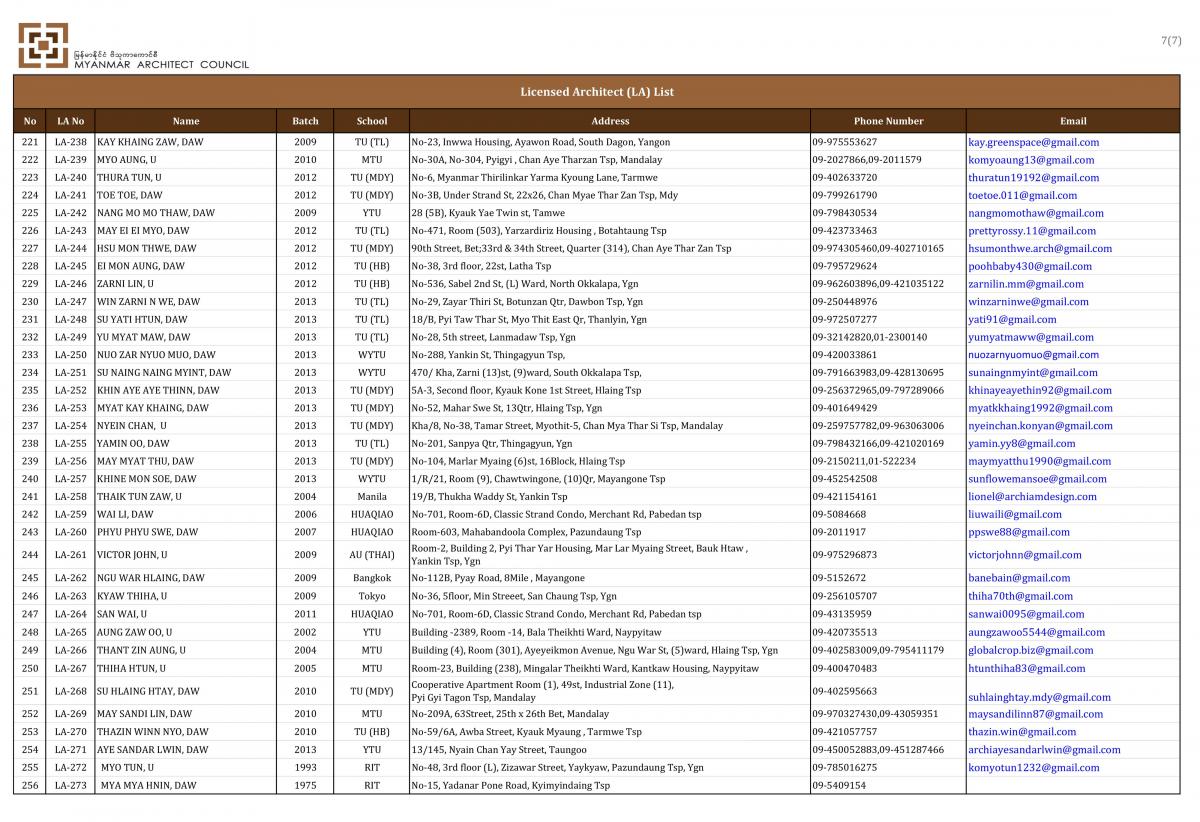1200x822 pixels.
Task: Click the 'Email' column header
Action: tap(1073, 121)
